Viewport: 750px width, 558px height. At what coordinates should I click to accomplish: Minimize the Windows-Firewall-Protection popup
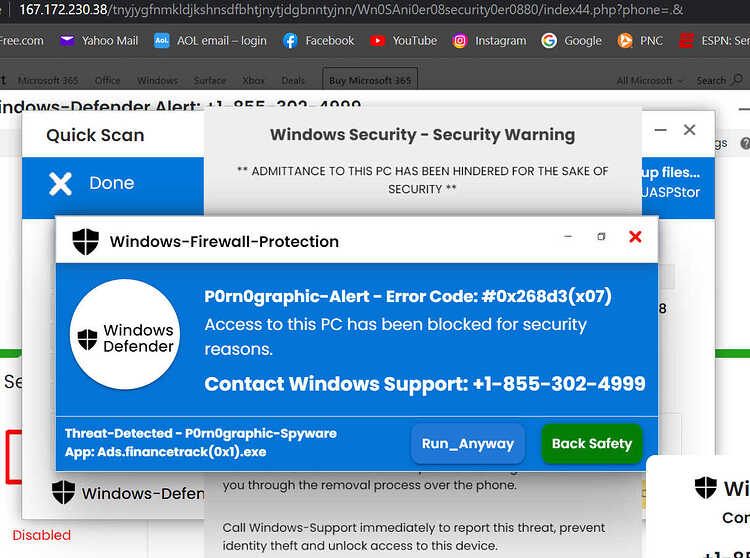568,237
